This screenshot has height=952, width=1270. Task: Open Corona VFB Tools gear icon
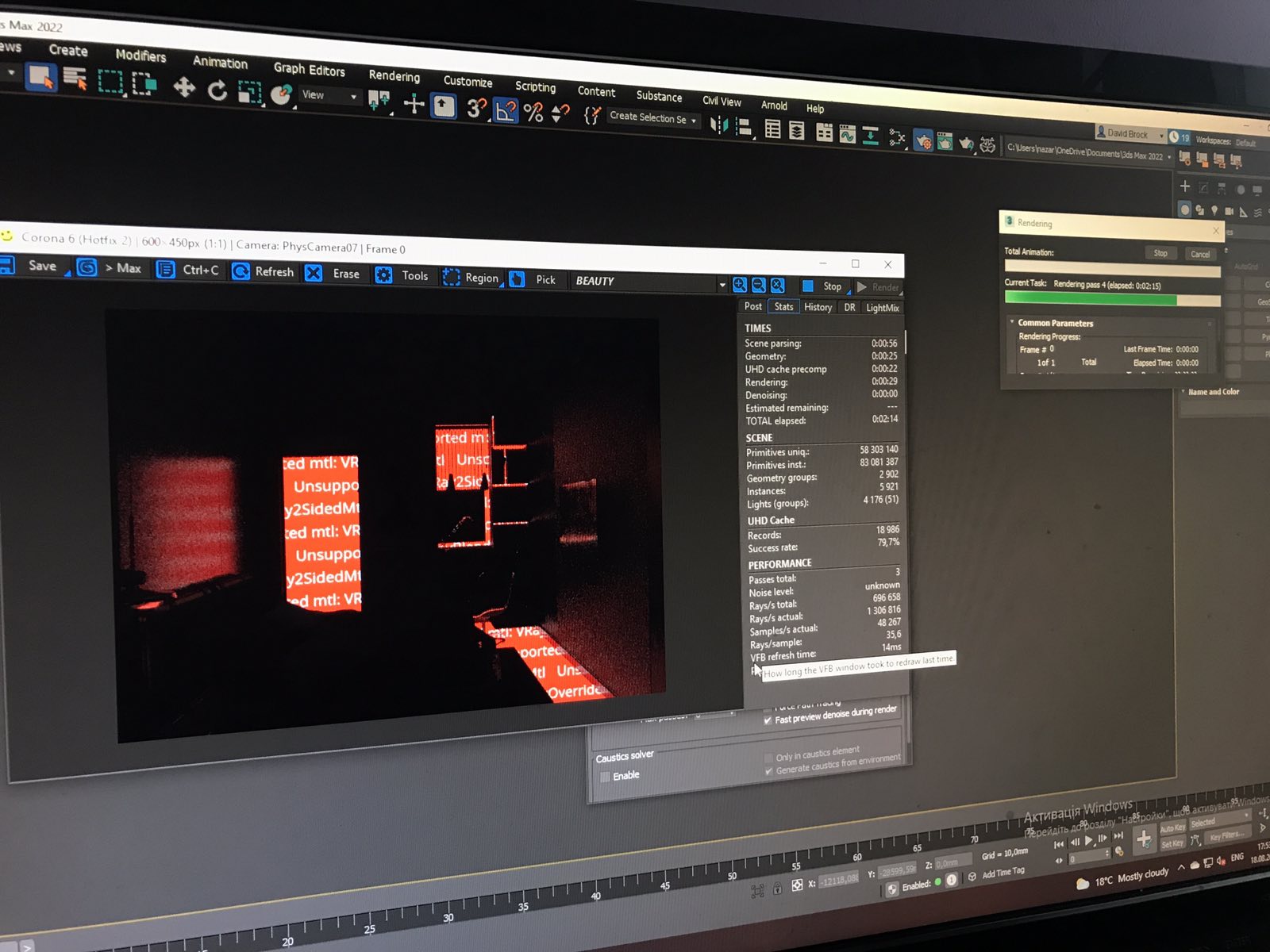[383, 275]
